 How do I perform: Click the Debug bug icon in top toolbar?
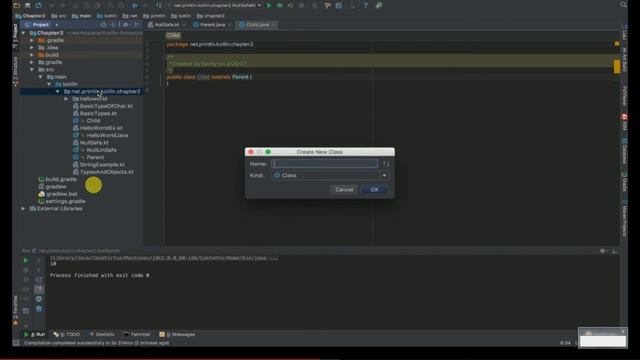pyautogui.click(x=280, y=5)
